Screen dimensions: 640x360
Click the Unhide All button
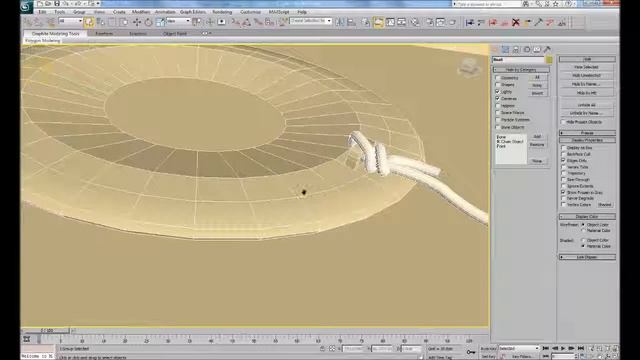587,105
